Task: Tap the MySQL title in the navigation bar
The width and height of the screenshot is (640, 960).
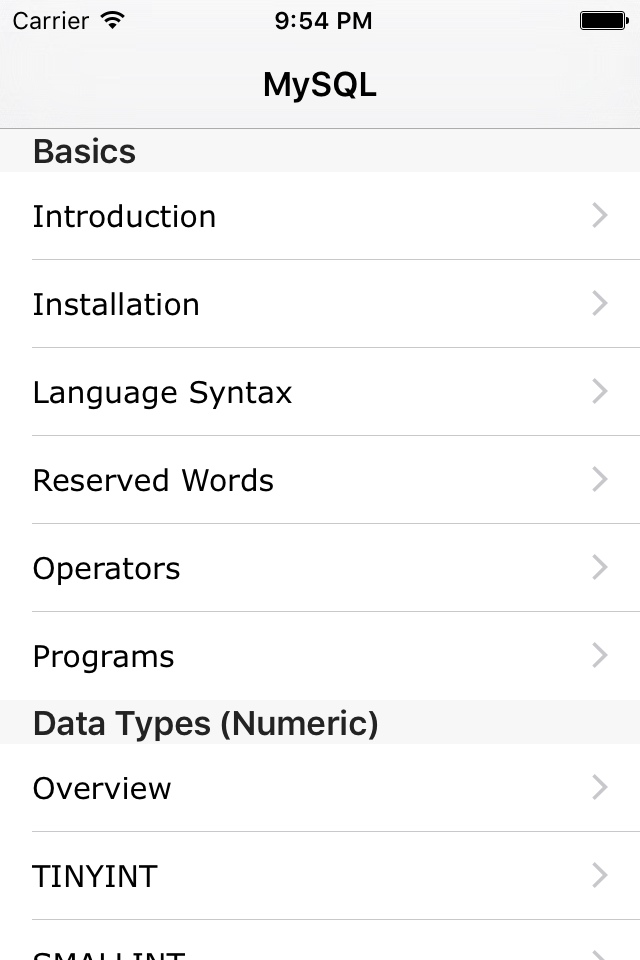Action: (319, 85)
